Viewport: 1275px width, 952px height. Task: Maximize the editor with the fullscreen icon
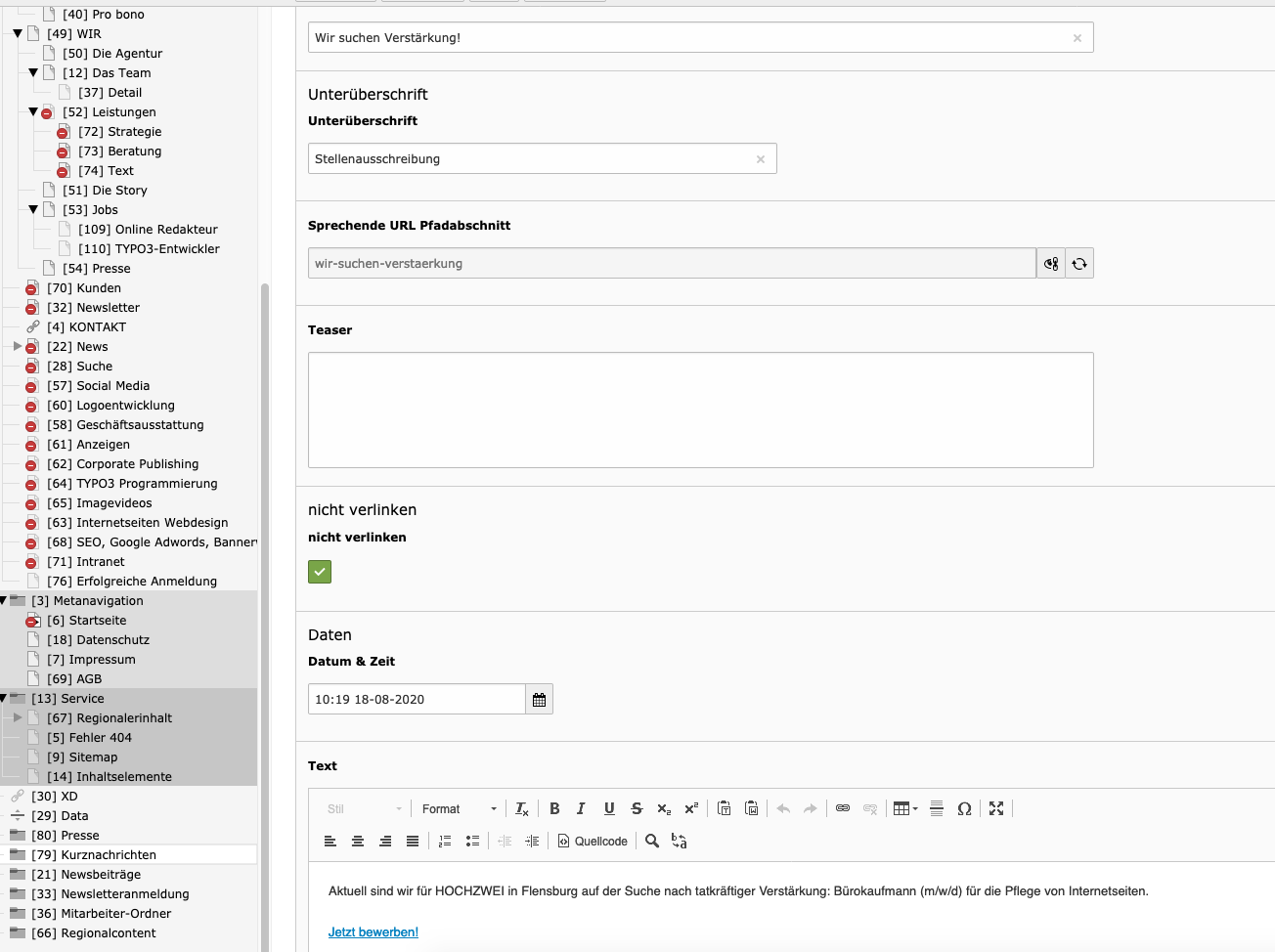pyautogui.click(x=996, y=808)
